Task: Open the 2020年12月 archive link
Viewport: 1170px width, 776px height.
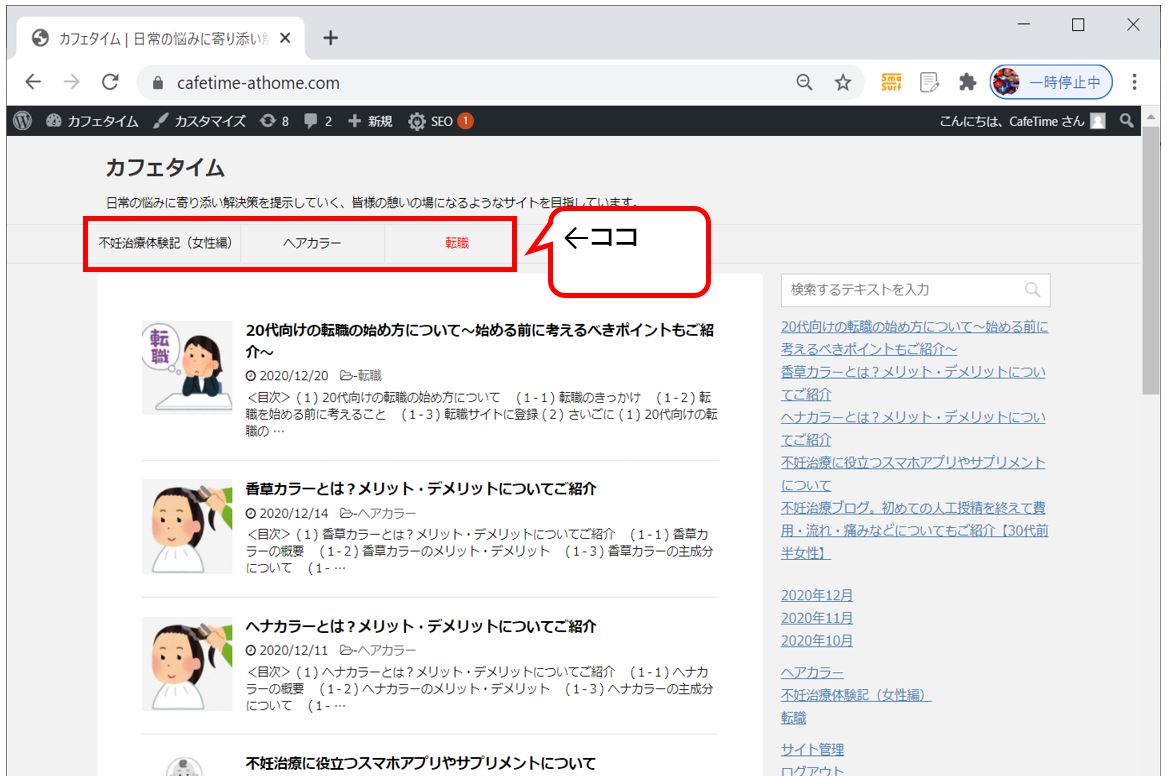Action: [x=817, y=595]
